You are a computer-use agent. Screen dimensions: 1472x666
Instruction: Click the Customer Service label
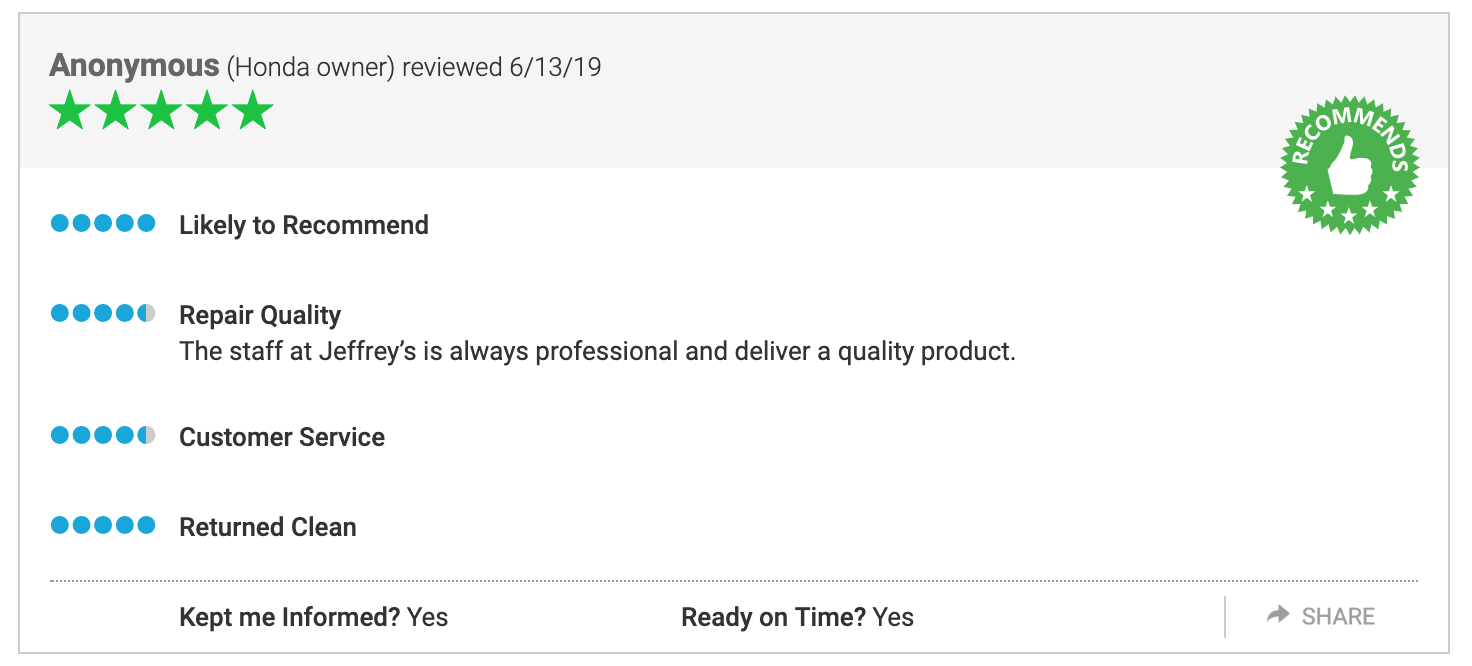tap(282, 437)
